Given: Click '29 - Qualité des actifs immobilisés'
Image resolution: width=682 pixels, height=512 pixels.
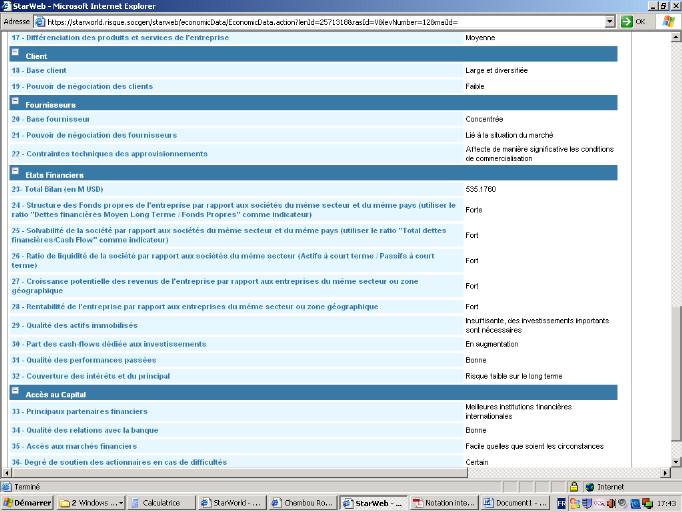Looking at the screenshot, I should pos(74,325).
